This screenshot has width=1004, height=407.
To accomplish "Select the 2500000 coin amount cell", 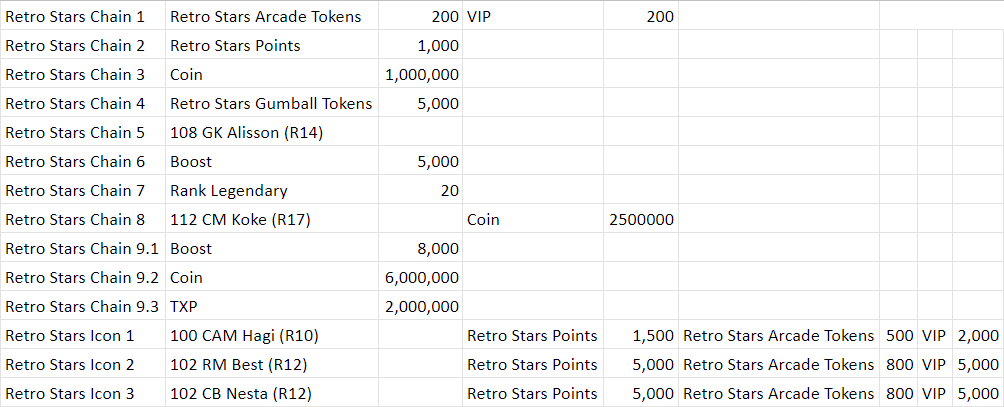I will pyautogui.click(x=640, y=219).
